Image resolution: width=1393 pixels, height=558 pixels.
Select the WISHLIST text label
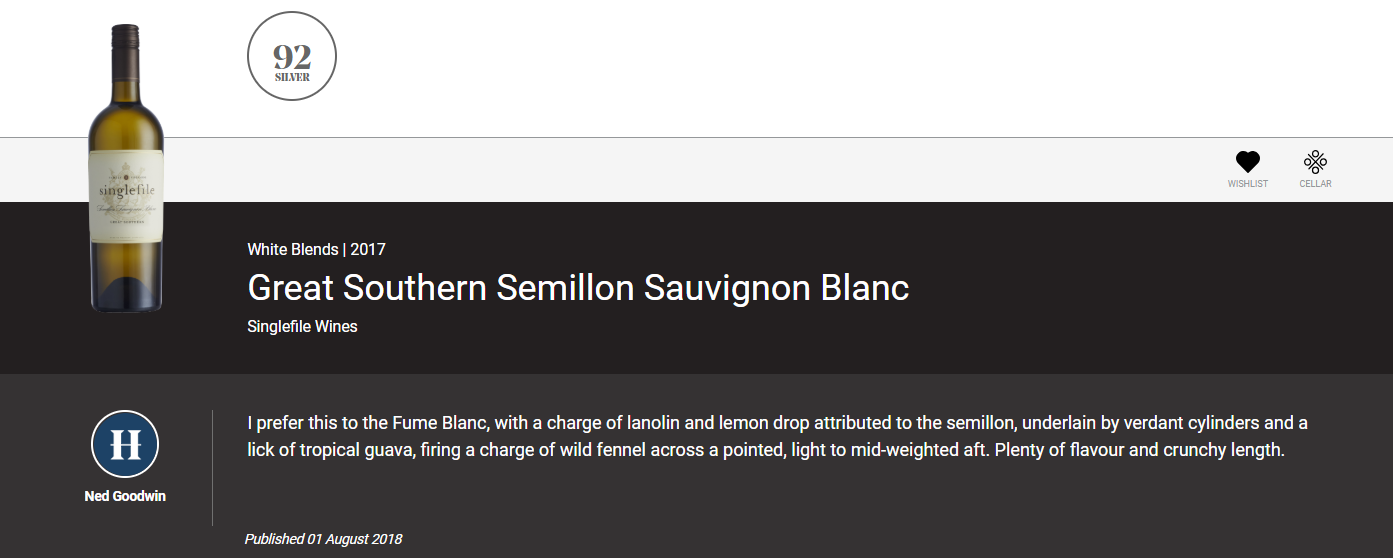[1248, 184]
